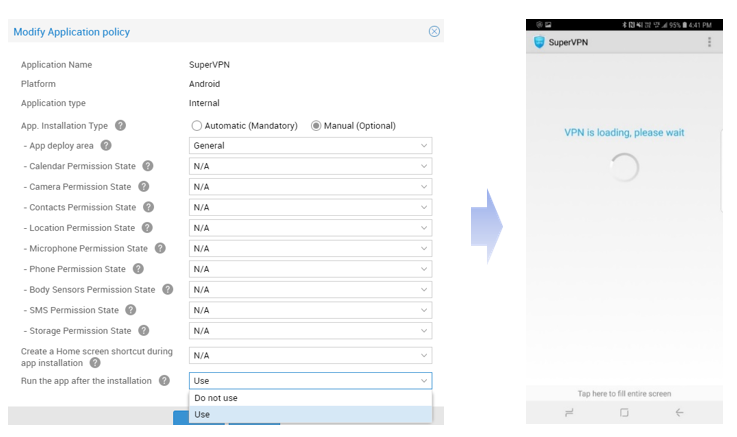Screen dimensions: 737x437
Task: Show help for SMS Permission State
Action: click(131, 310)
